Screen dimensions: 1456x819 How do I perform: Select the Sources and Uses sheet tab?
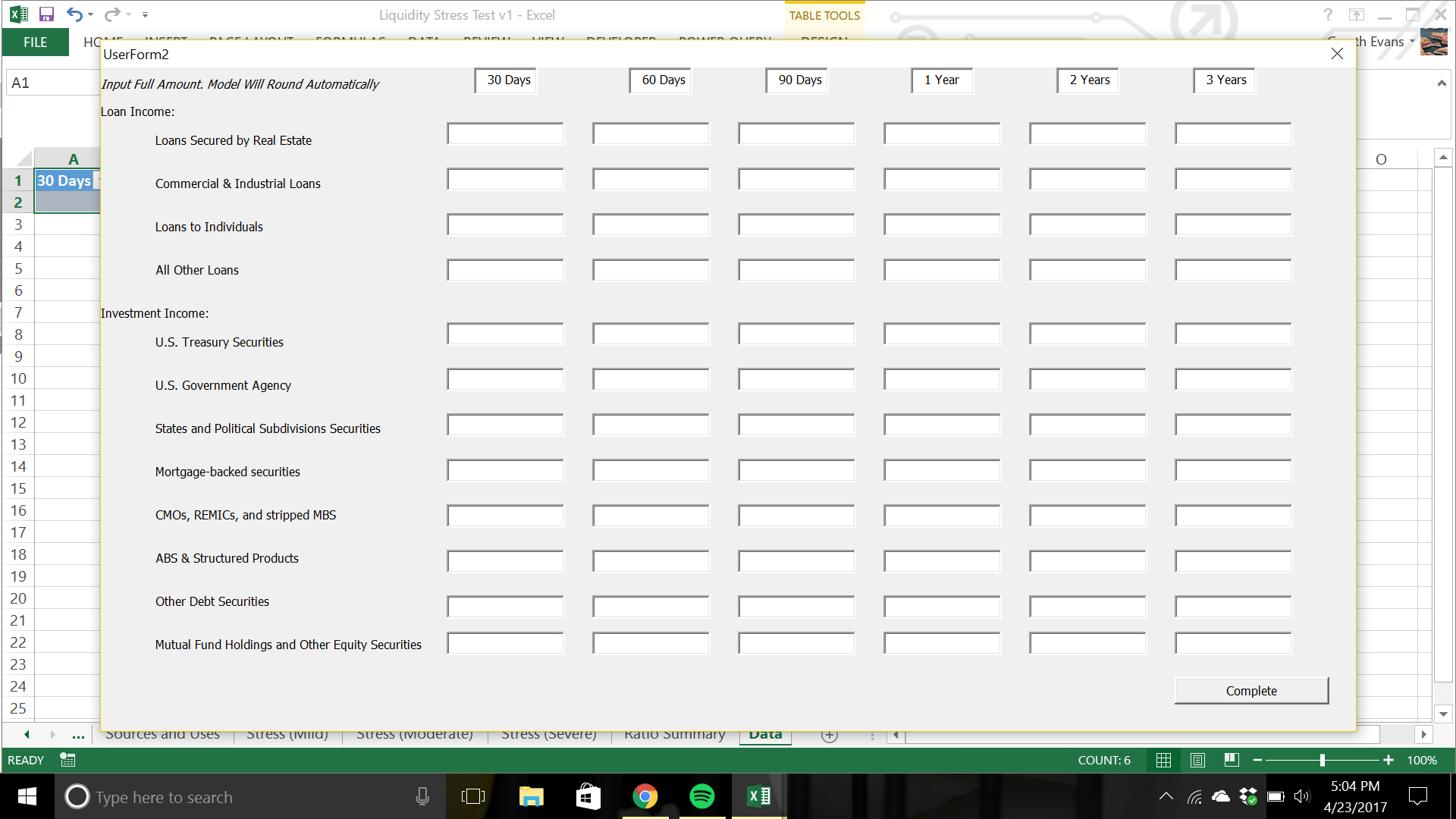pyautogui.click(x=163, y=733)
